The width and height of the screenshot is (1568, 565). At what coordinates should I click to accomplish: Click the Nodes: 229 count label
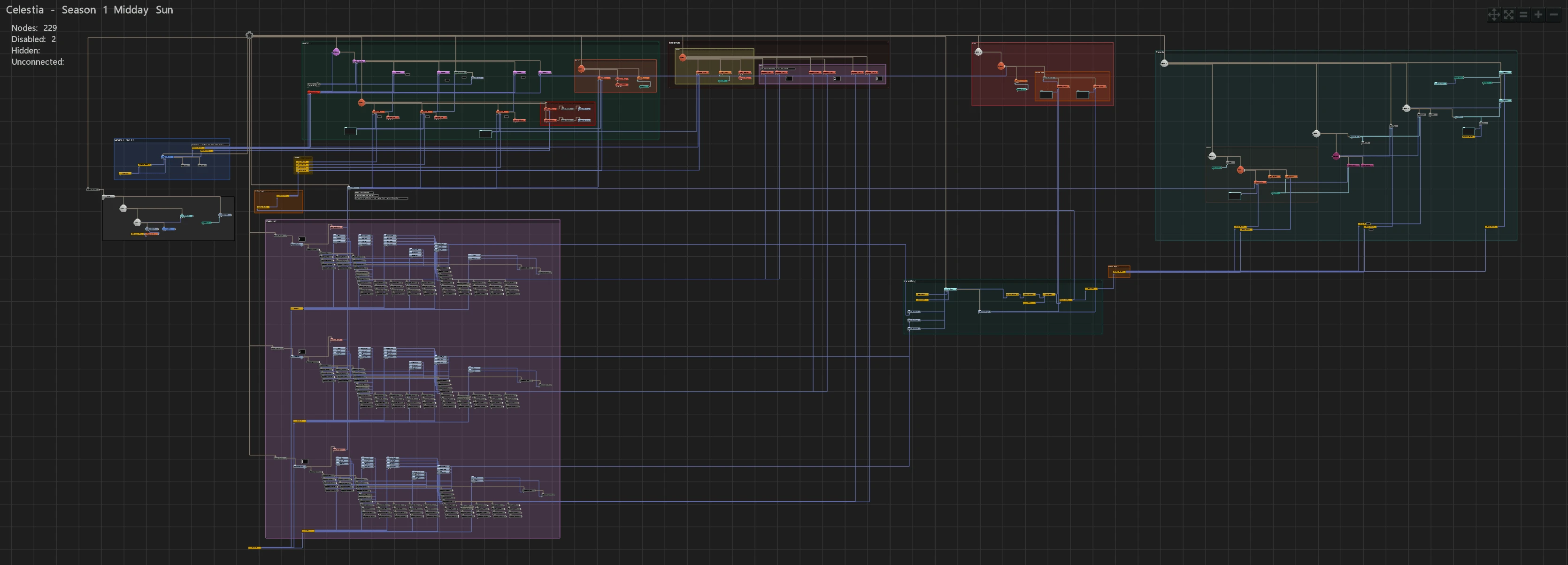point(34,28)
